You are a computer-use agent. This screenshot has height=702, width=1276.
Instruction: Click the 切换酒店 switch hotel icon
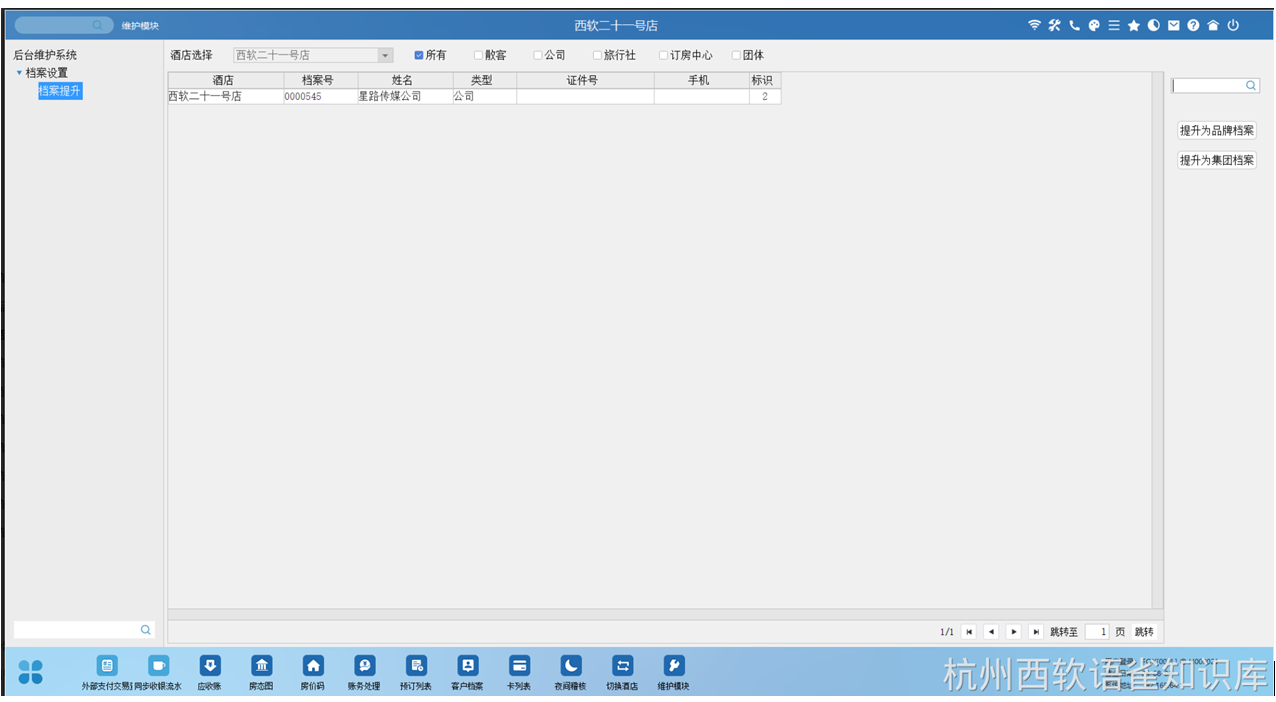(x=622, y=666)
